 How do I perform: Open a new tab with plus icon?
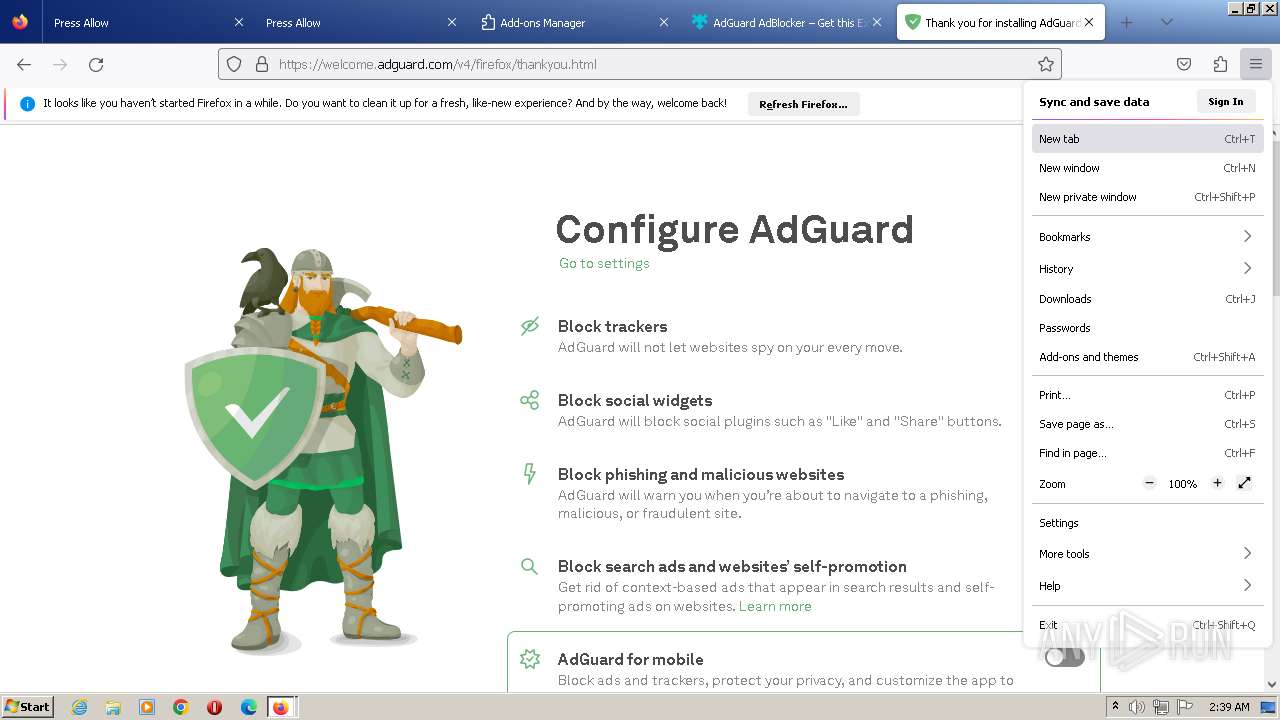(x=1127, y=22)
